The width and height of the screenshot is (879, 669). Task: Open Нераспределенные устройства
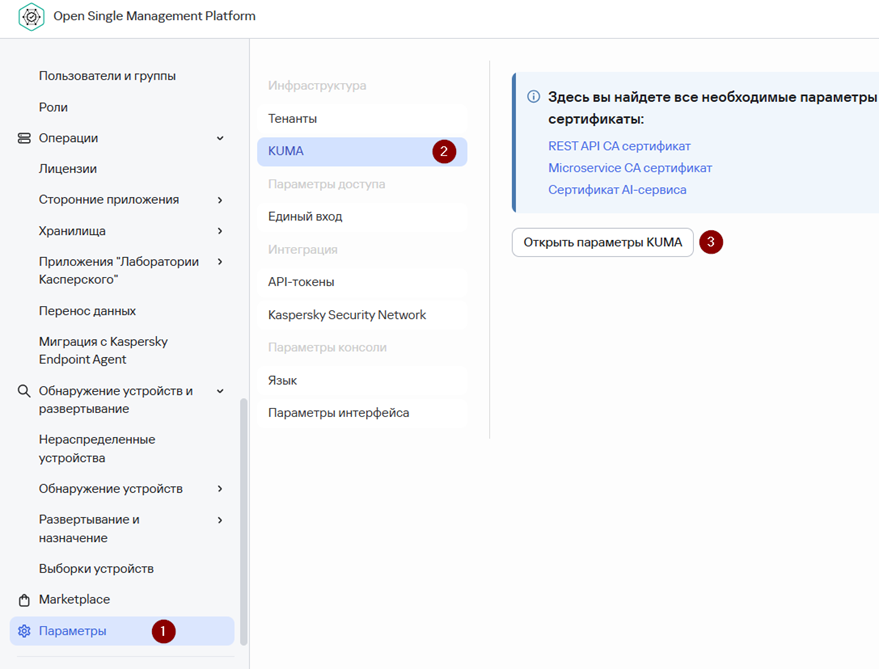pos(97,449)
